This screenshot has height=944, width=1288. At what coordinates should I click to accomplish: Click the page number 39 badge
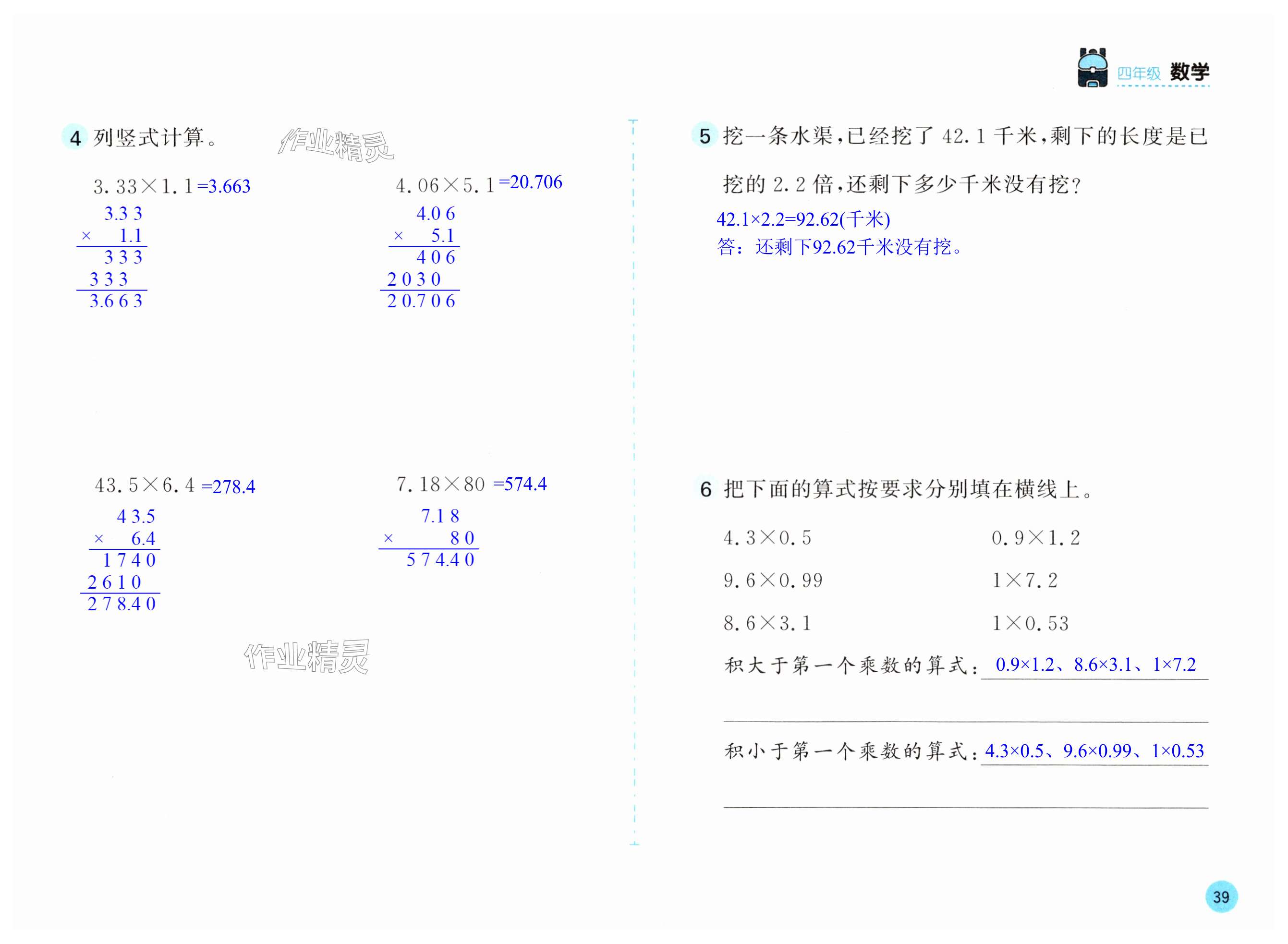pyautogui.click(x=1221, y=896)
